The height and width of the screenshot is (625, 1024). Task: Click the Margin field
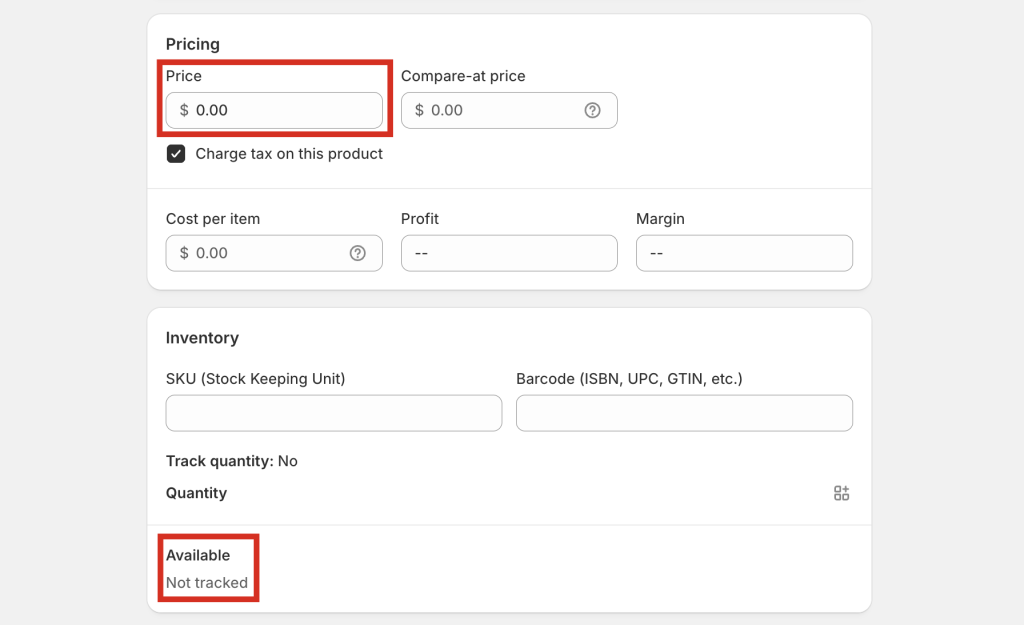744,253
